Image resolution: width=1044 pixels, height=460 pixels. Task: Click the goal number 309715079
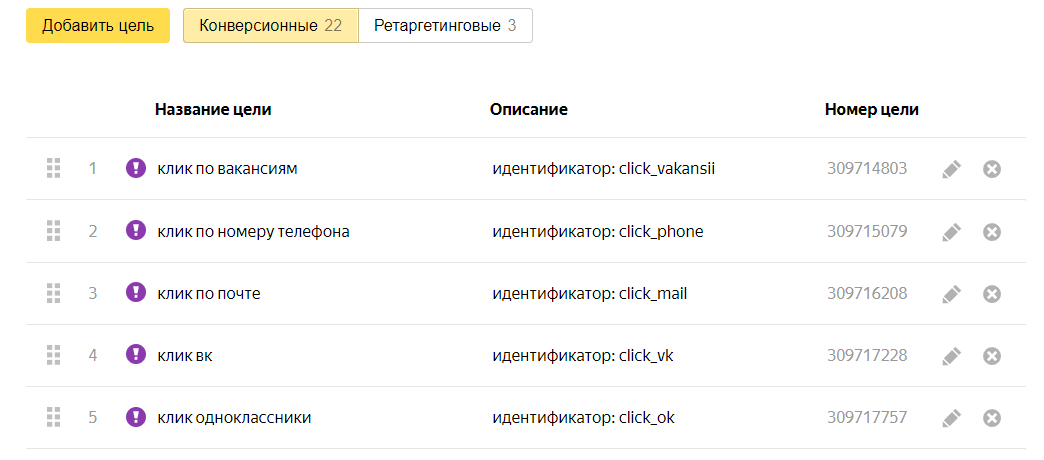click(867, 232)
